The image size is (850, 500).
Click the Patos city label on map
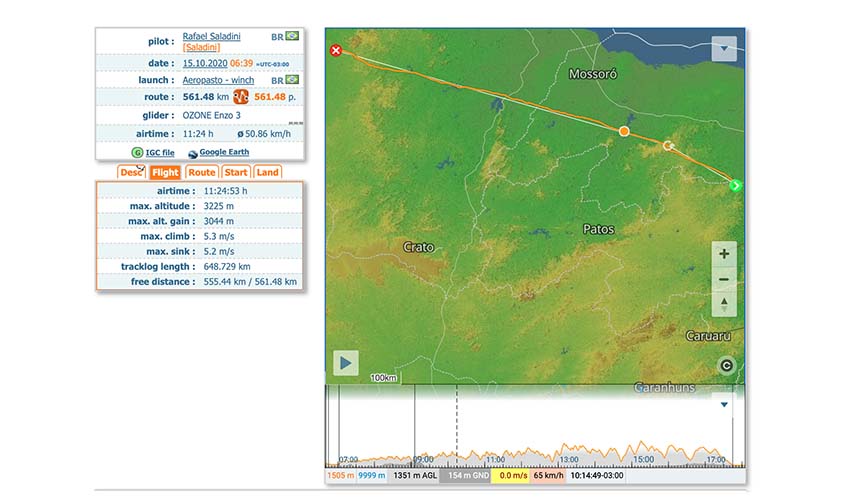598,229
